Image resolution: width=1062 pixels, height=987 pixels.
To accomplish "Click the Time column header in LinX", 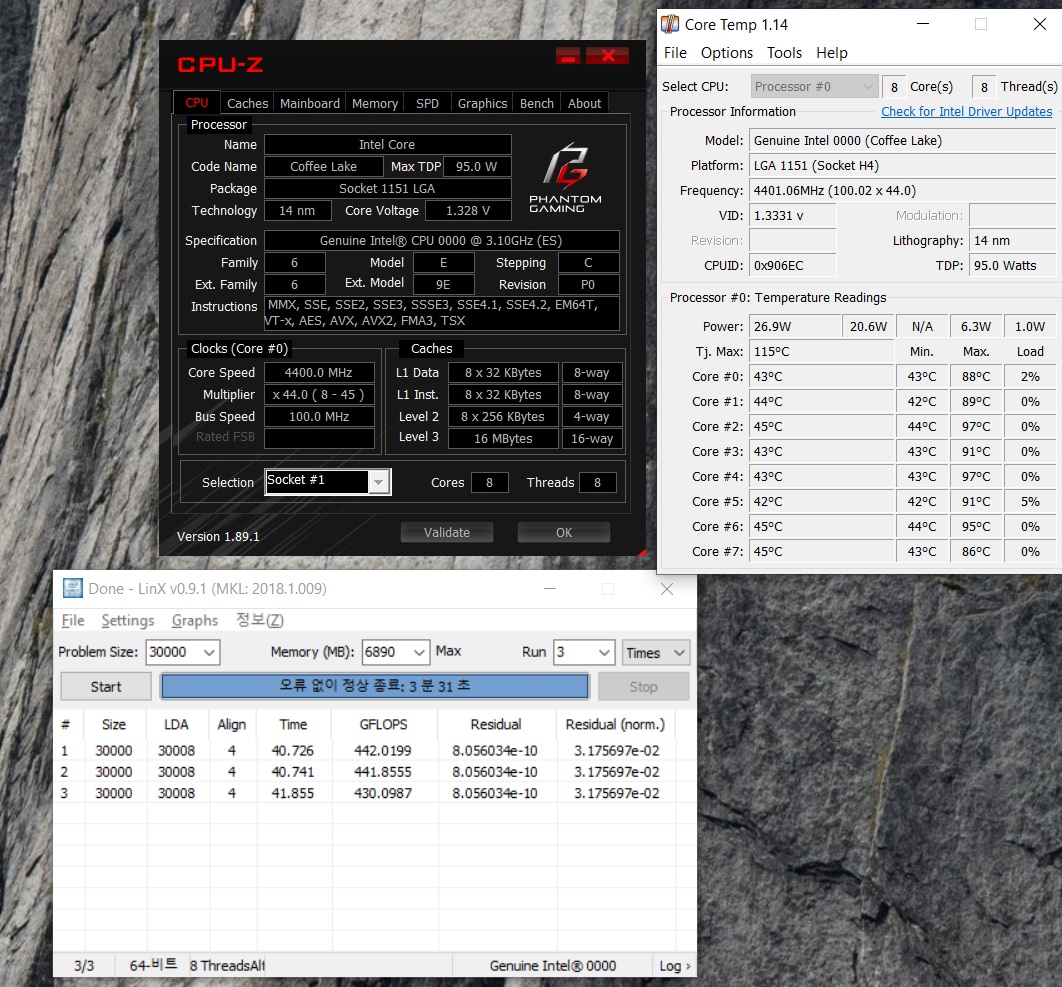I will [293, 724].
